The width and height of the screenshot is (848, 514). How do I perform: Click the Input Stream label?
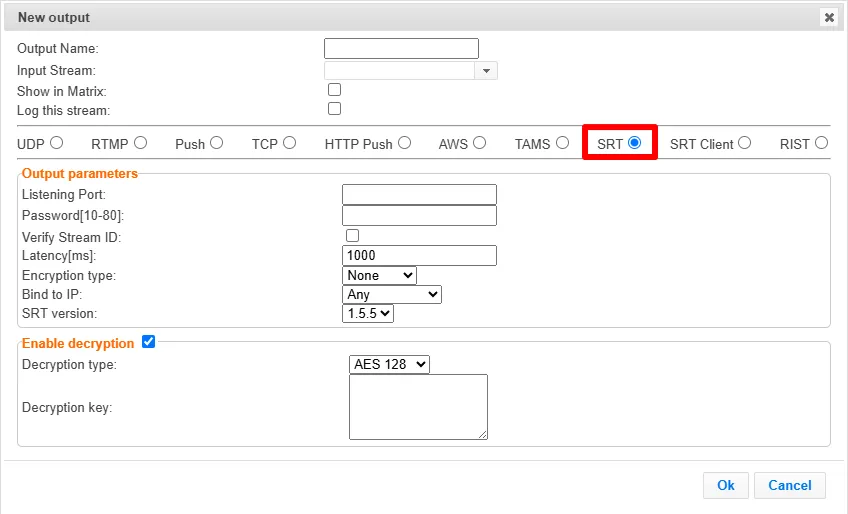pyautogui.click(x=56, y=70)
